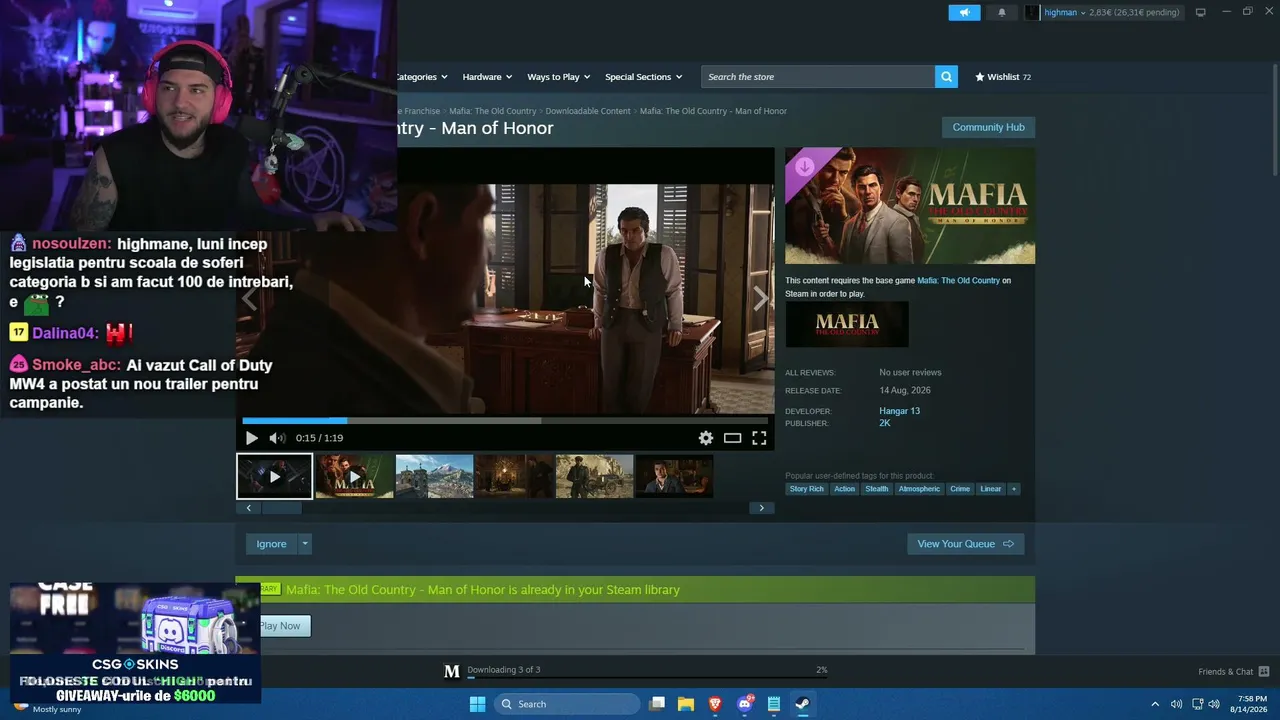Click the Ignore button
The height and width of the screenshot is (720, 1280).
pyautogui.click(x=271, y=544)
